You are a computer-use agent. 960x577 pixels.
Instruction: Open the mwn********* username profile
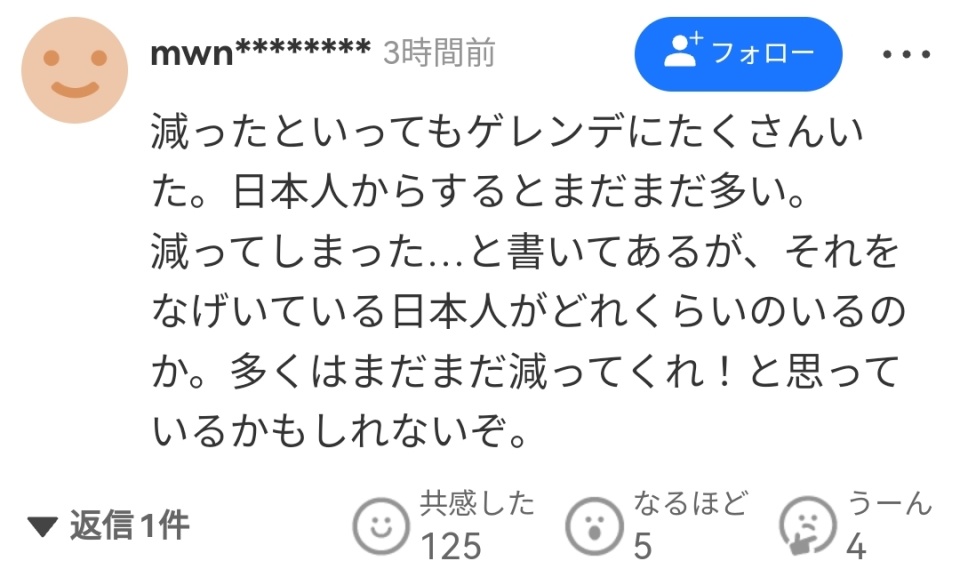(x=261, y=53)
